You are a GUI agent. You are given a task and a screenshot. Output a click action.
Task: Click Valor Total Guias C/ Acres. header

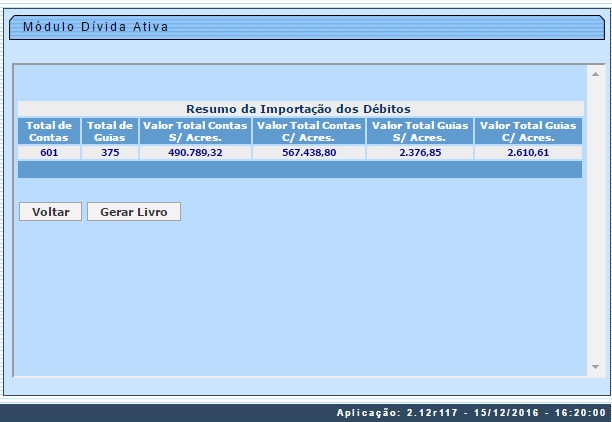coord(528,131)
